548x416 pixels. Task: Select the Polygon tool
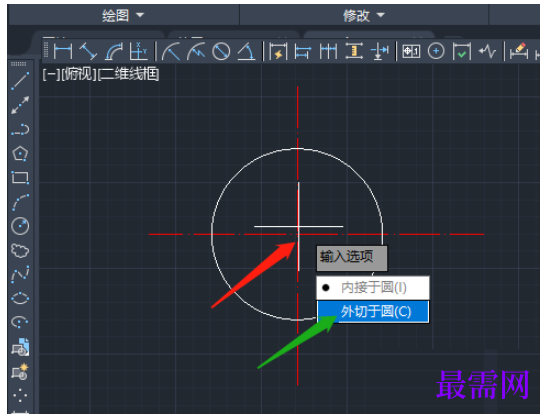click(20, 153)
